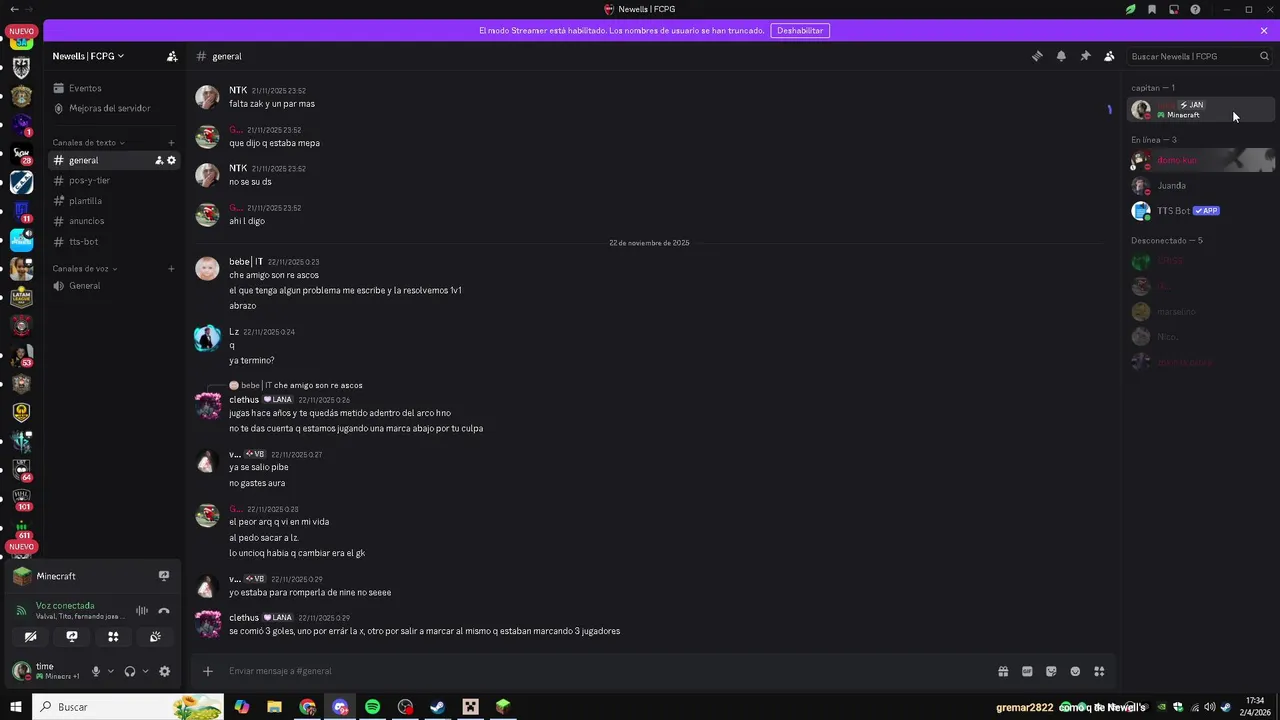Open the volume control in system tray

click(x=1210, y=707)
